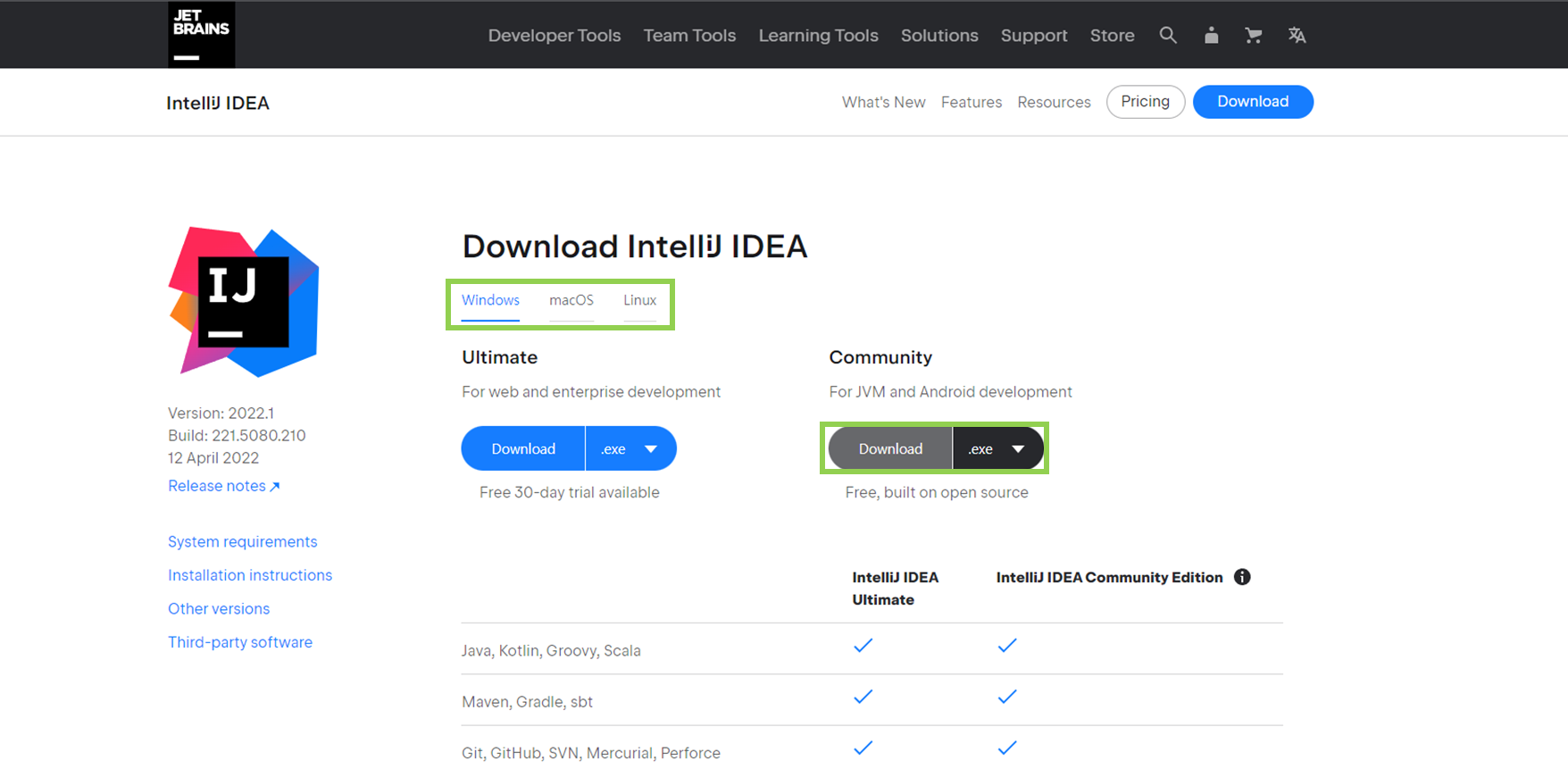Open the What's New link
The image size is (1568, 769).
point(884,103)
